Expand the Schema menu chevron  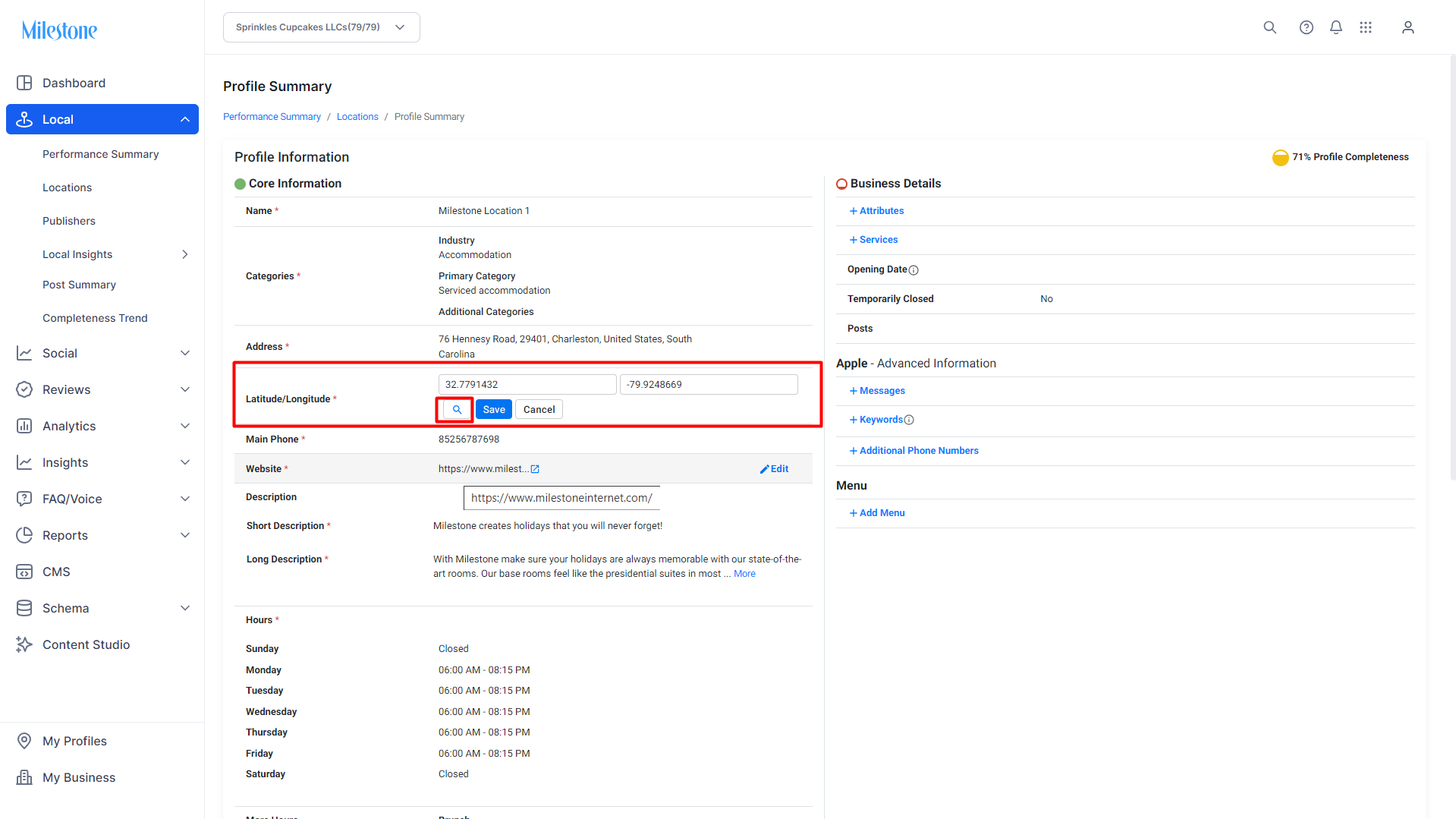[x=185, y=608]
